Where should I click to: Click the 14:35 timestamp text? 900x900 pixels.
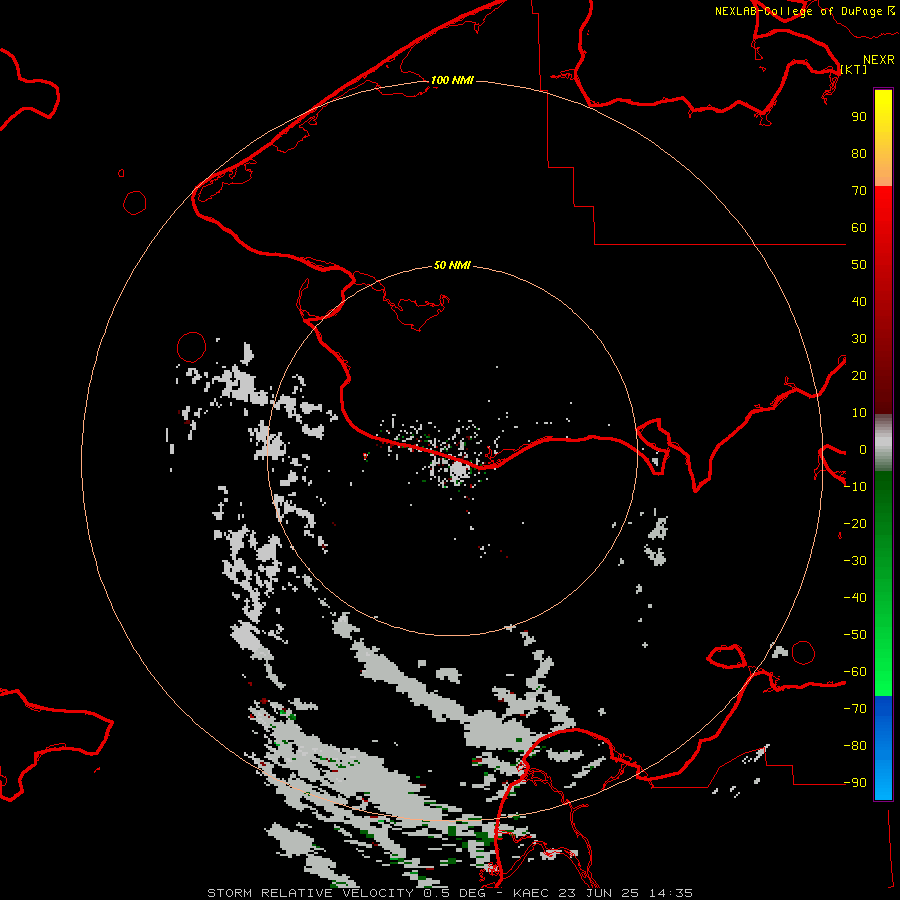click(x=670, y=893)
